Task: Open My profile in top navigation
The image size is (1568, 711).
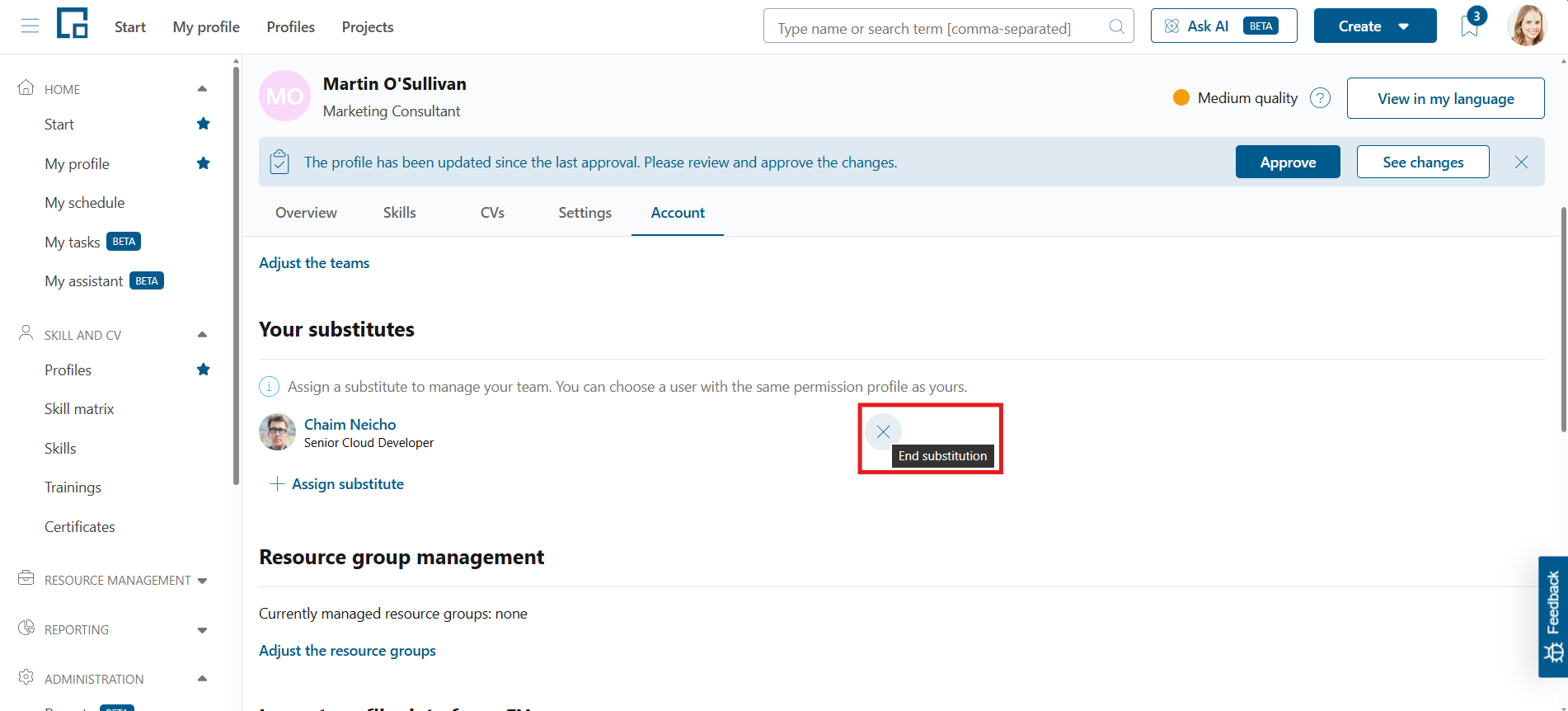Action: [x=206, y=27]
